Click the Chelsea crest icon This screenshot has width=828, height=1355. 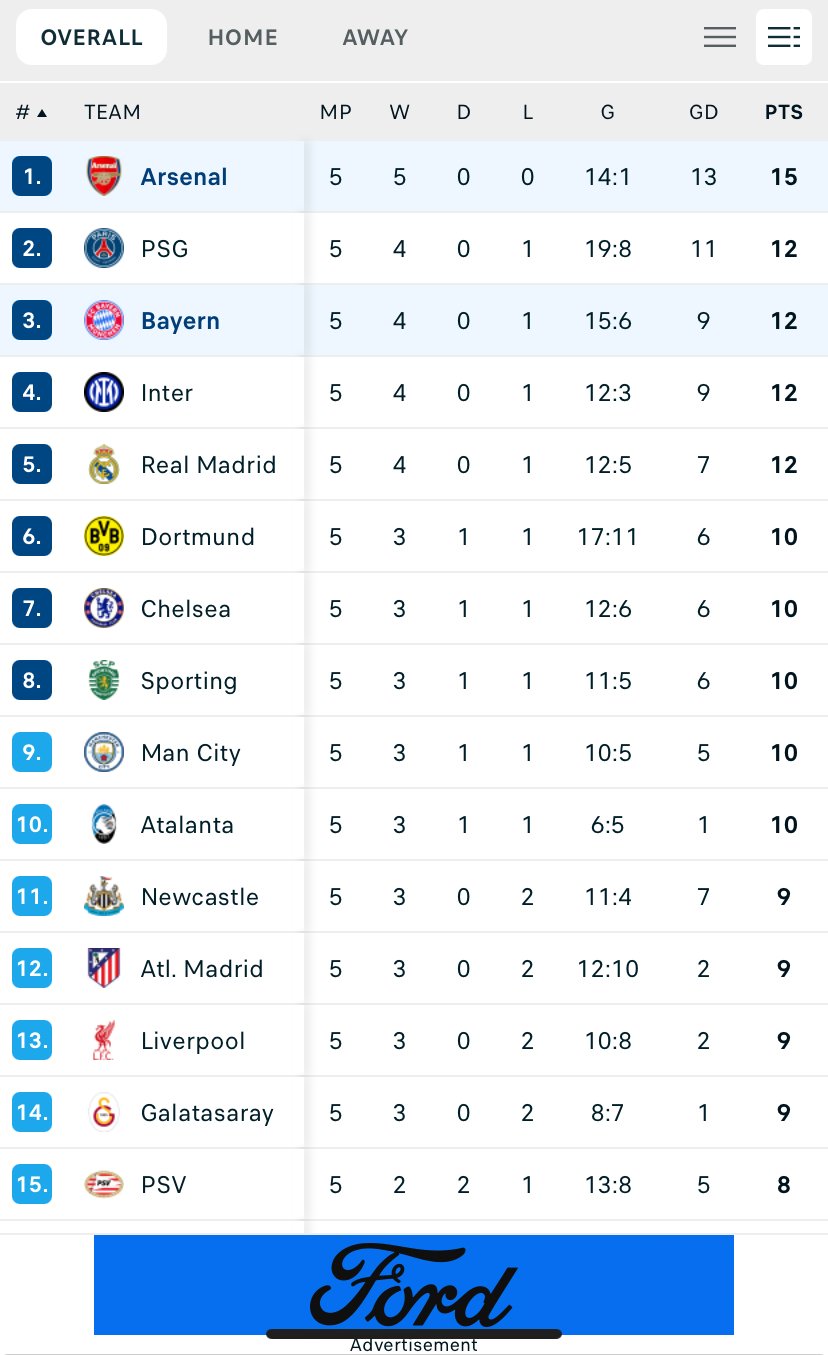pos(104,609)
